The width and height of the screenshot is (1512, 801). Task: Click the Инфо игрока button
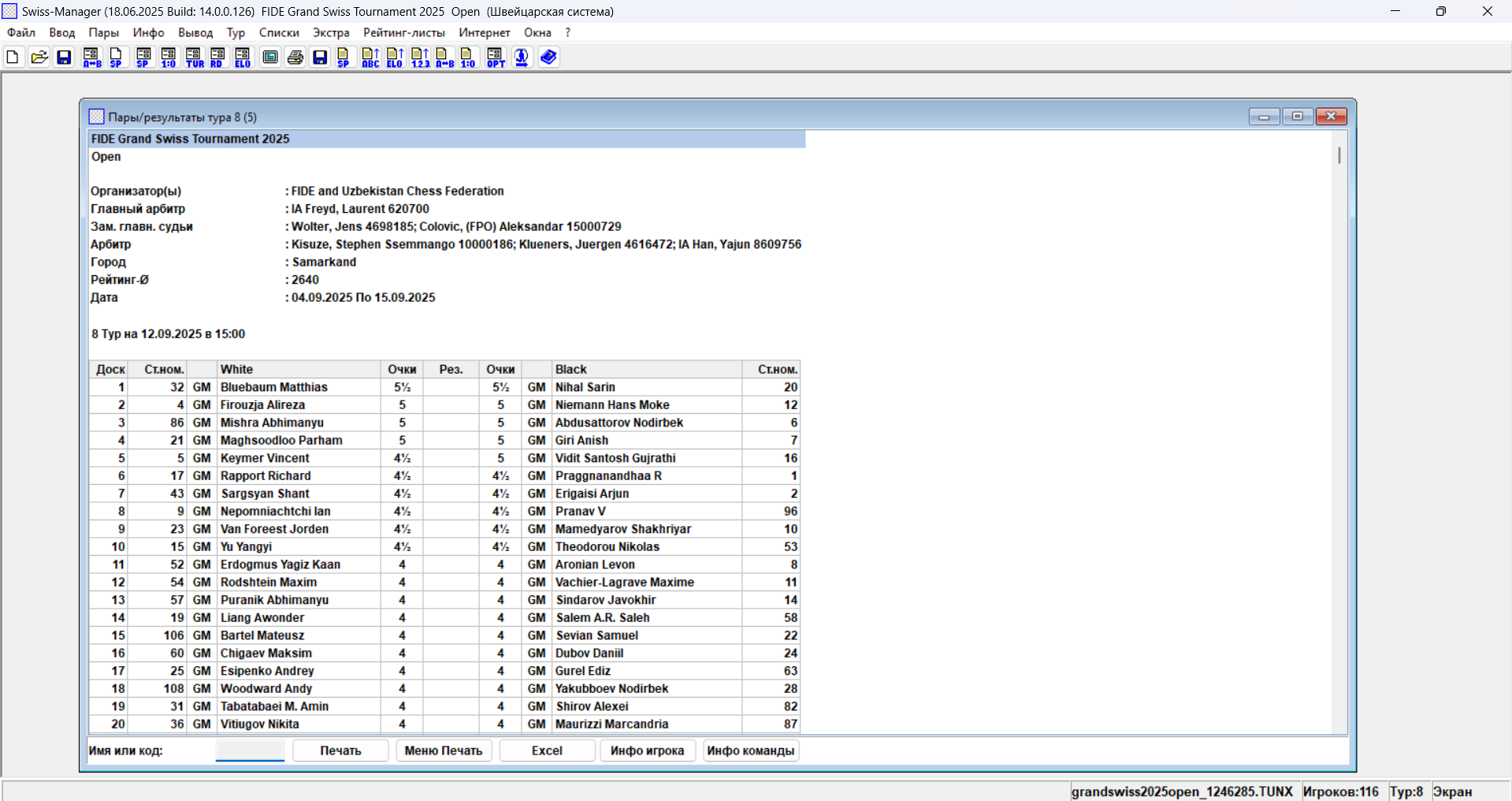[647, 751]
